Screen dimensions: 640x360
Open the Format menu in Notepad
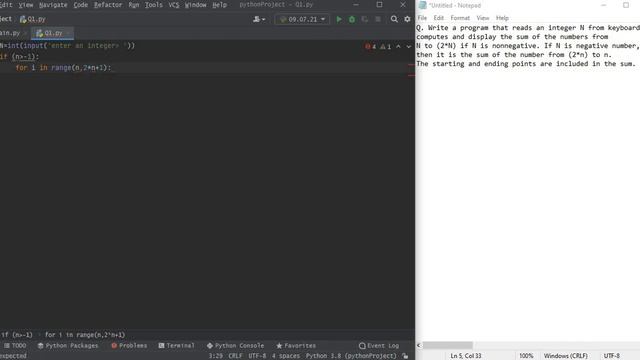click(460, 18)
